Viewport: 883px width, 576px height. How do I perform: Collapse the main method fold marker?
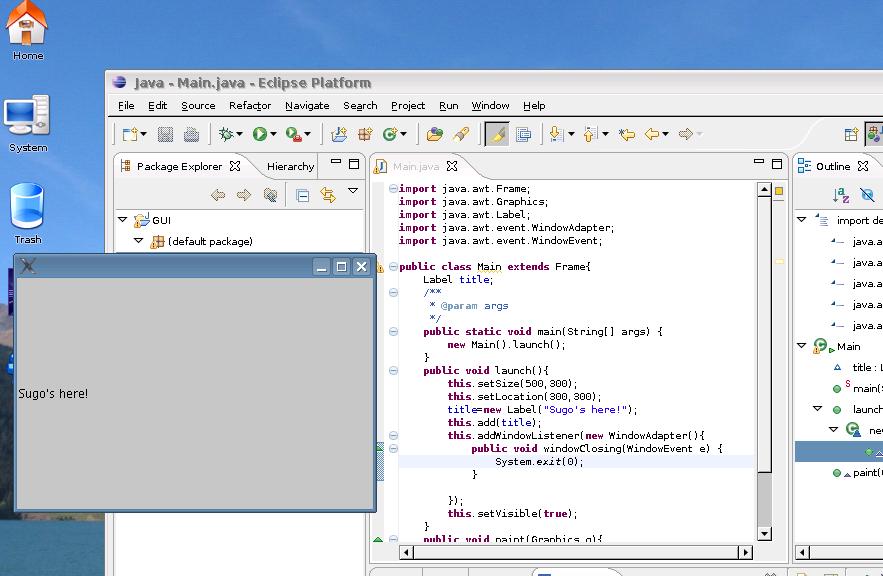tap(394, 332)
